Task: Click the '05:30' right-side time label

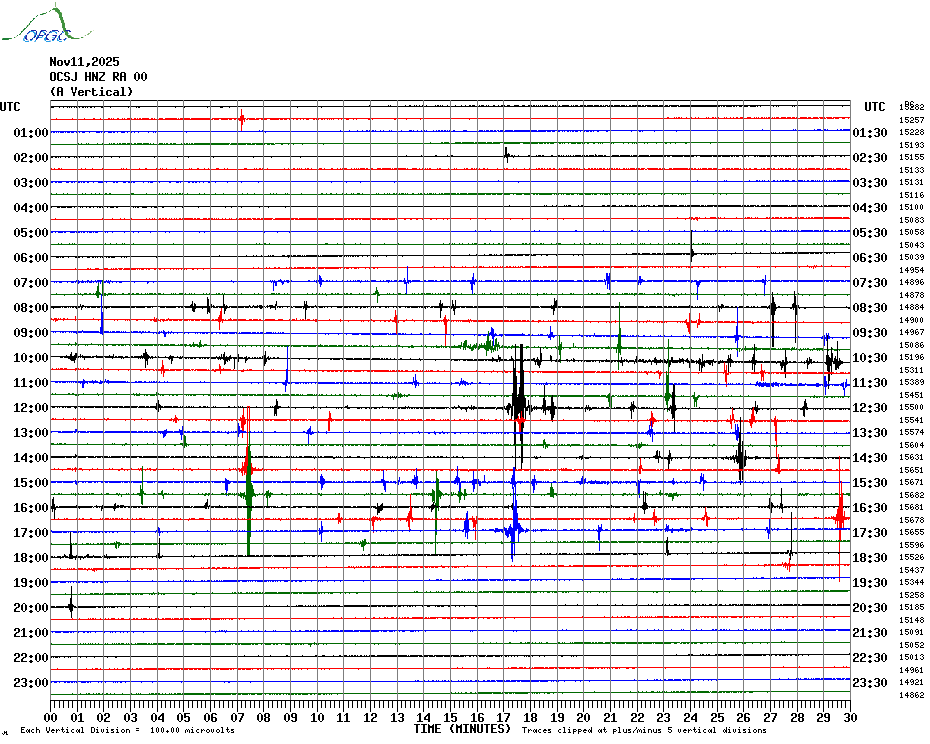Action: pos(870,233)
